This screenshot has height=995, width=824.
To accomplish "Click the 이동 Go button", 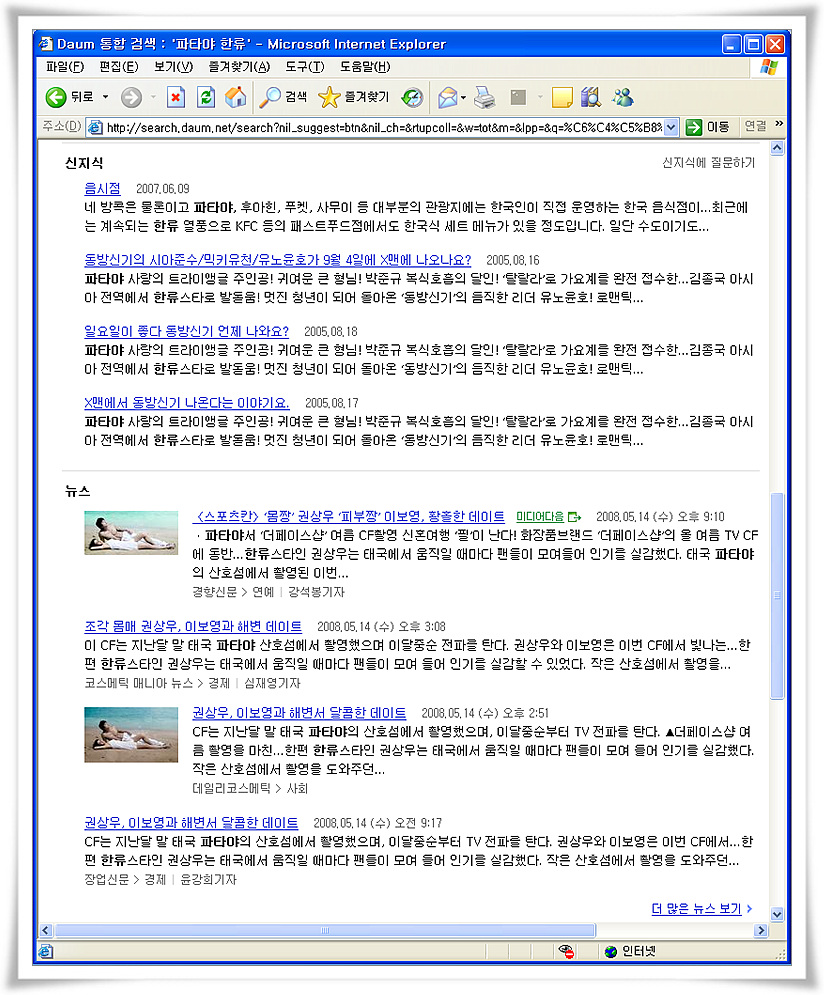I will pyautogui.click(x=708, y=127).
